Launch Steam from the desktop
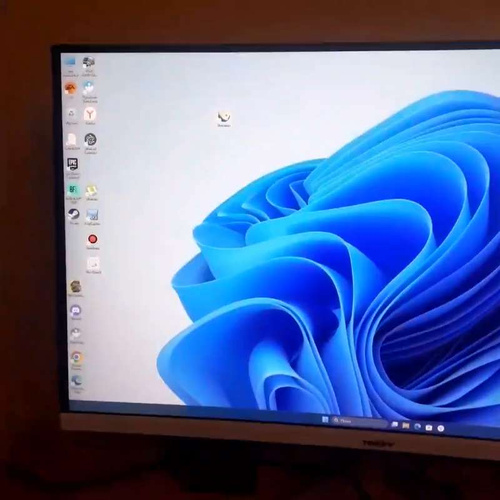The width and height of the screenshot is (500, 500). [73, 214]
